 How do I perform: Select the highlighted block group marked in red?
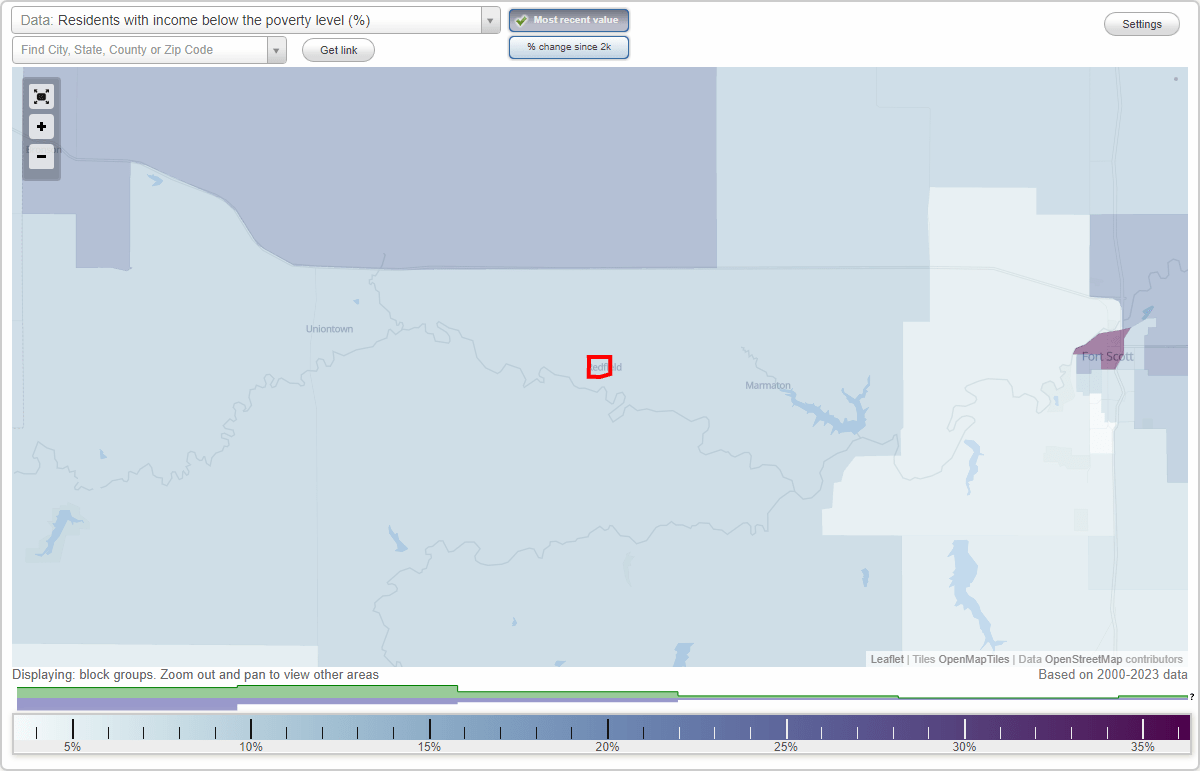(x=599, y=366)
